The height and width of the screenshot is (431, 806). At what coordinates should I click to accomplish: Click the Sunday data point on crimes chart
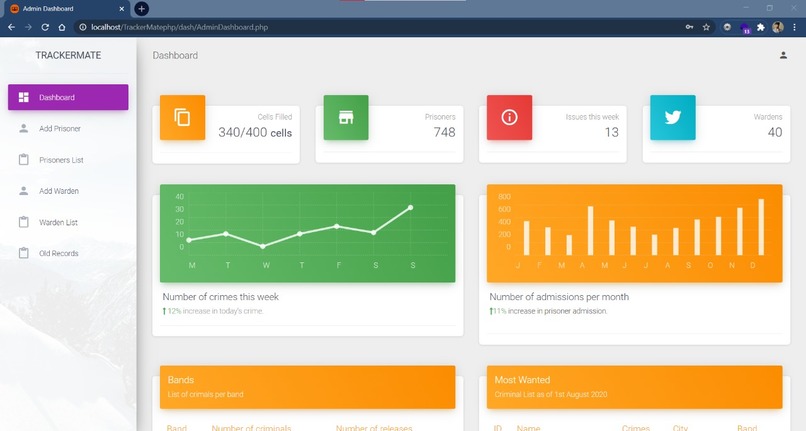(x=410, y=208)
